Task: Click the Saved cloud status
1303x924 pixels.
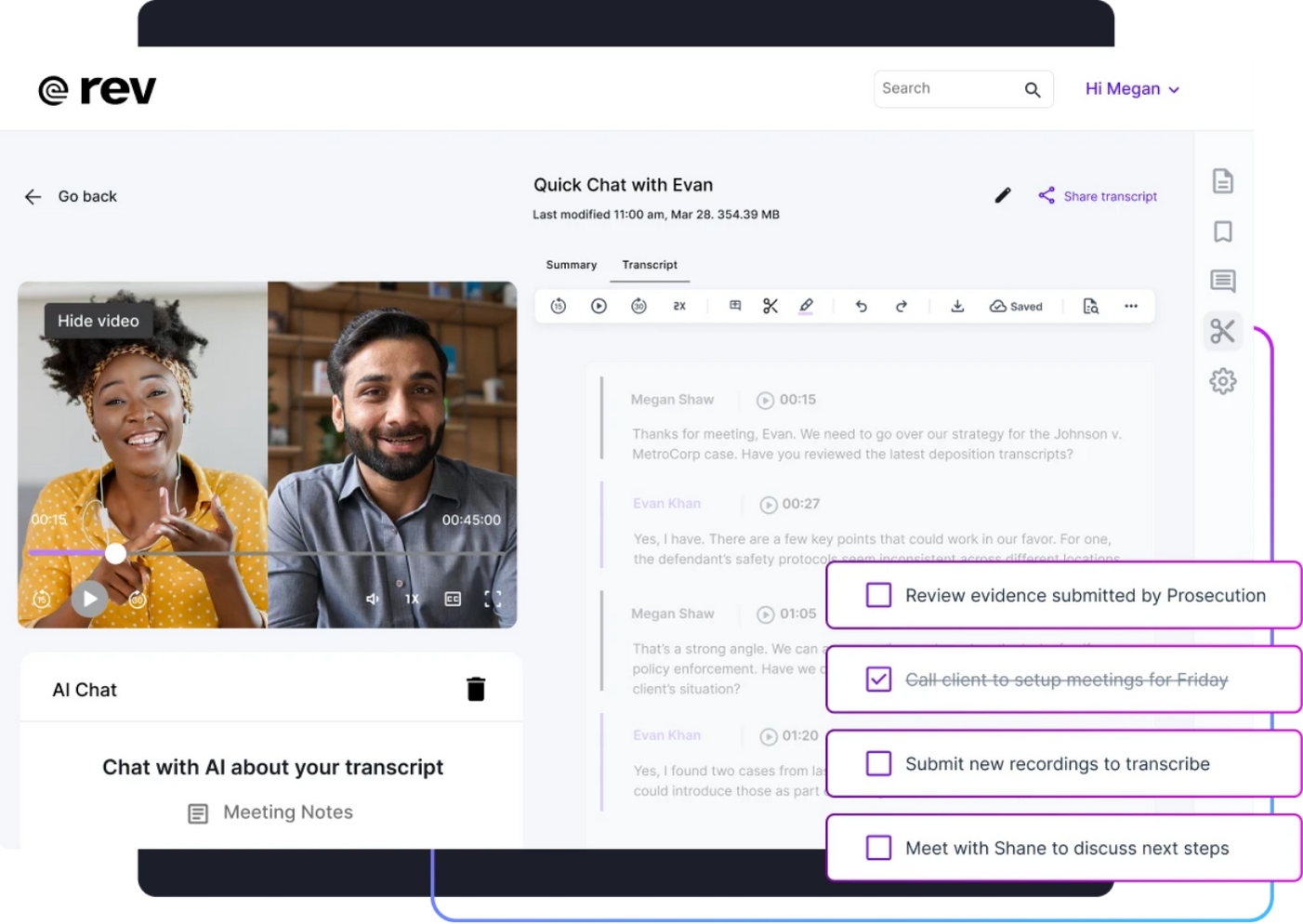Action: click(x=1016, y=306)
